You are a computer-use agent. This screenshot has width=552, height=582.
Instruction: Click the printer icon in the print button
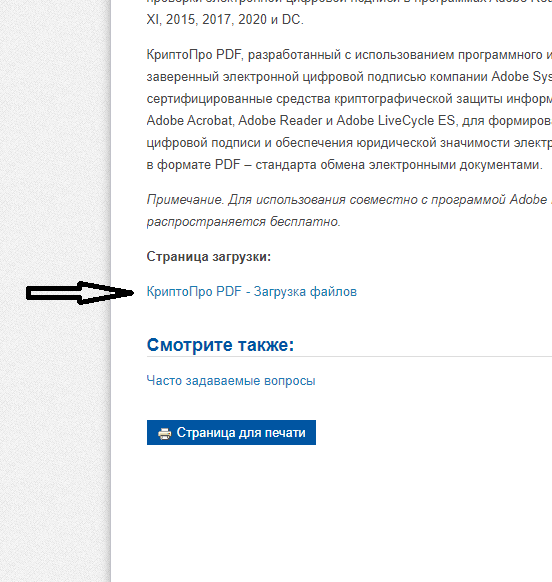(164, 433)
